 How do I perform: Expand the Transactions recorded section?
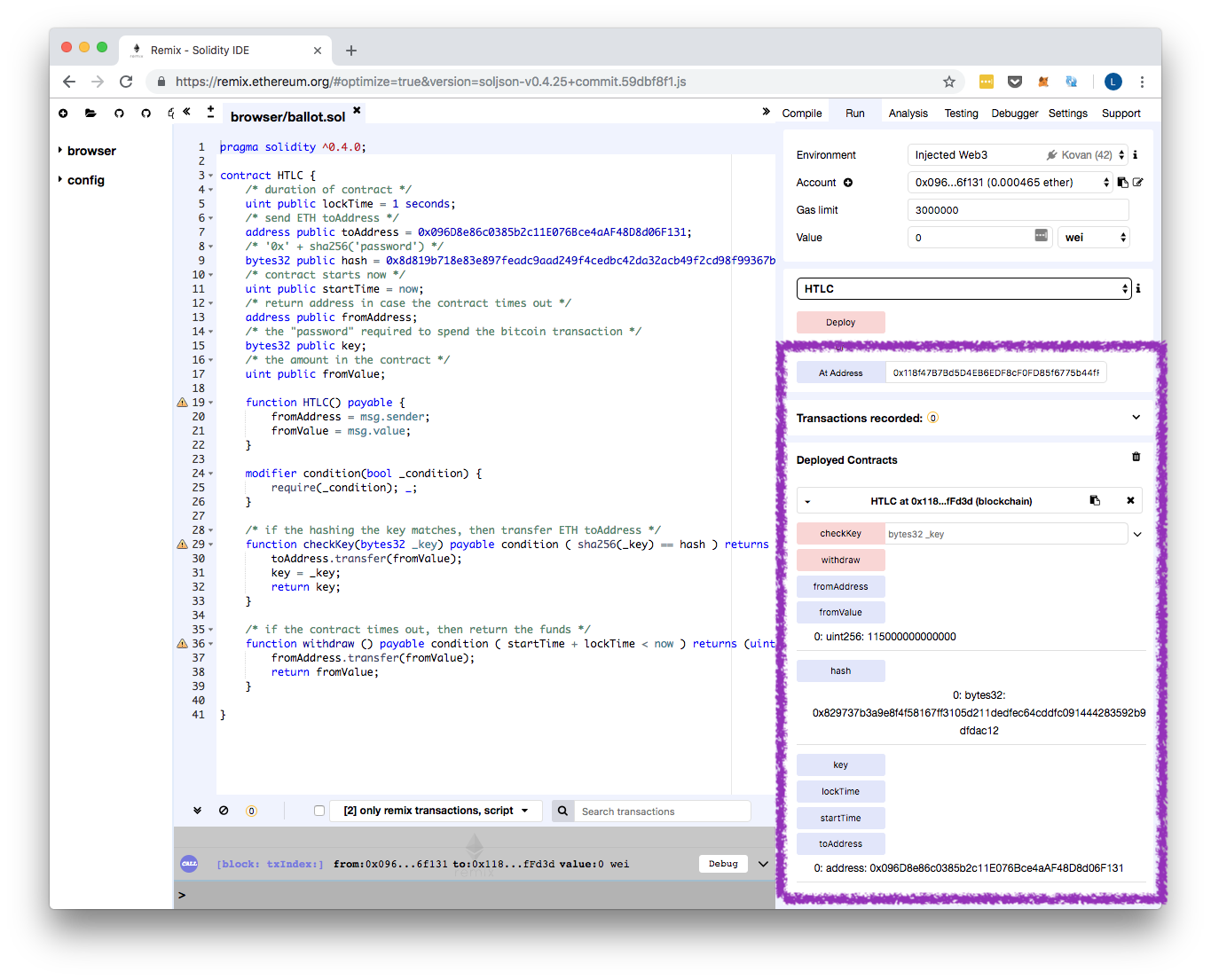(1136, 418)
